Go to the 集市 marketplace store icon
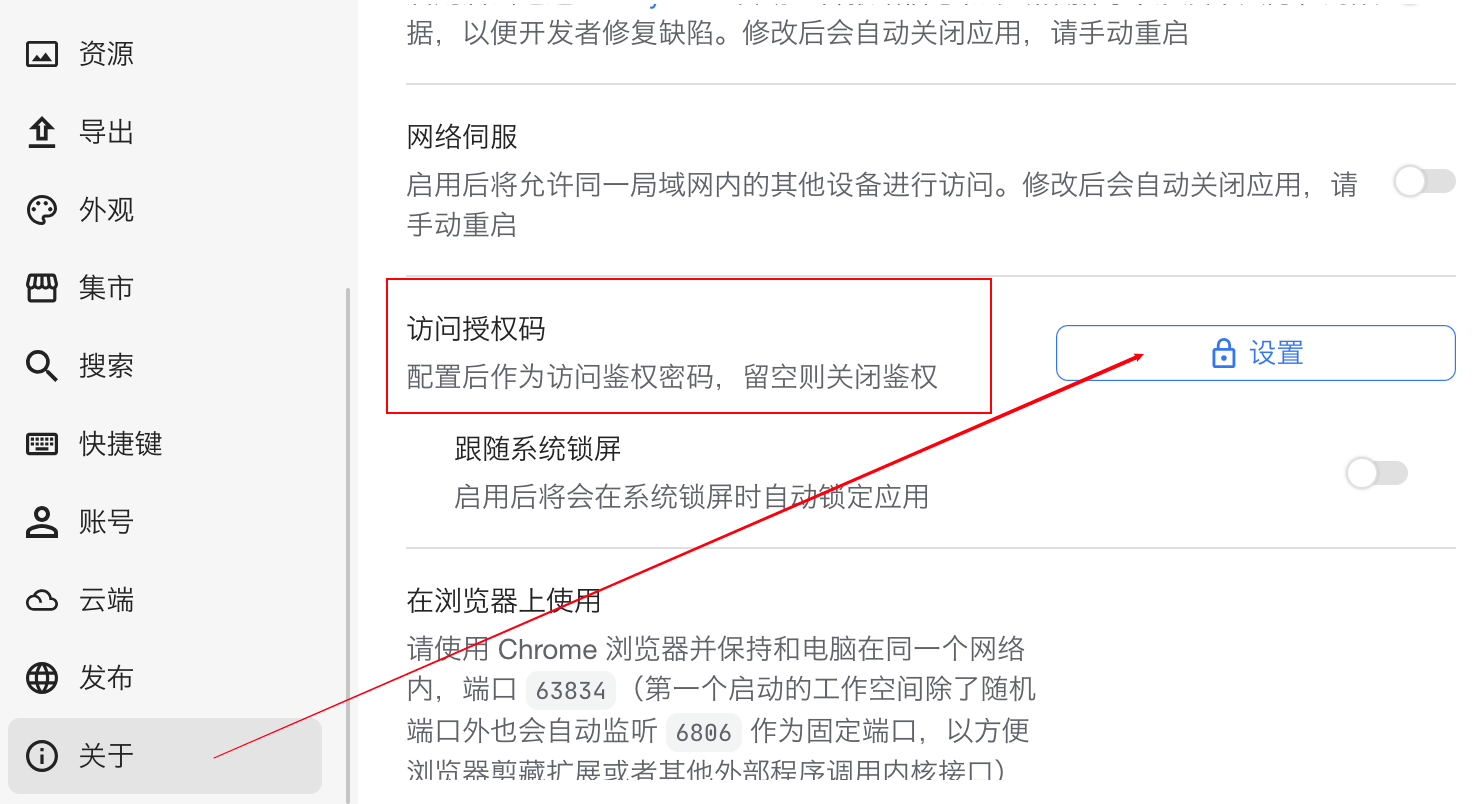Image resolution: width=1478 pixels, height=804 pixels. pyautogui.click(x=42, y=288)
